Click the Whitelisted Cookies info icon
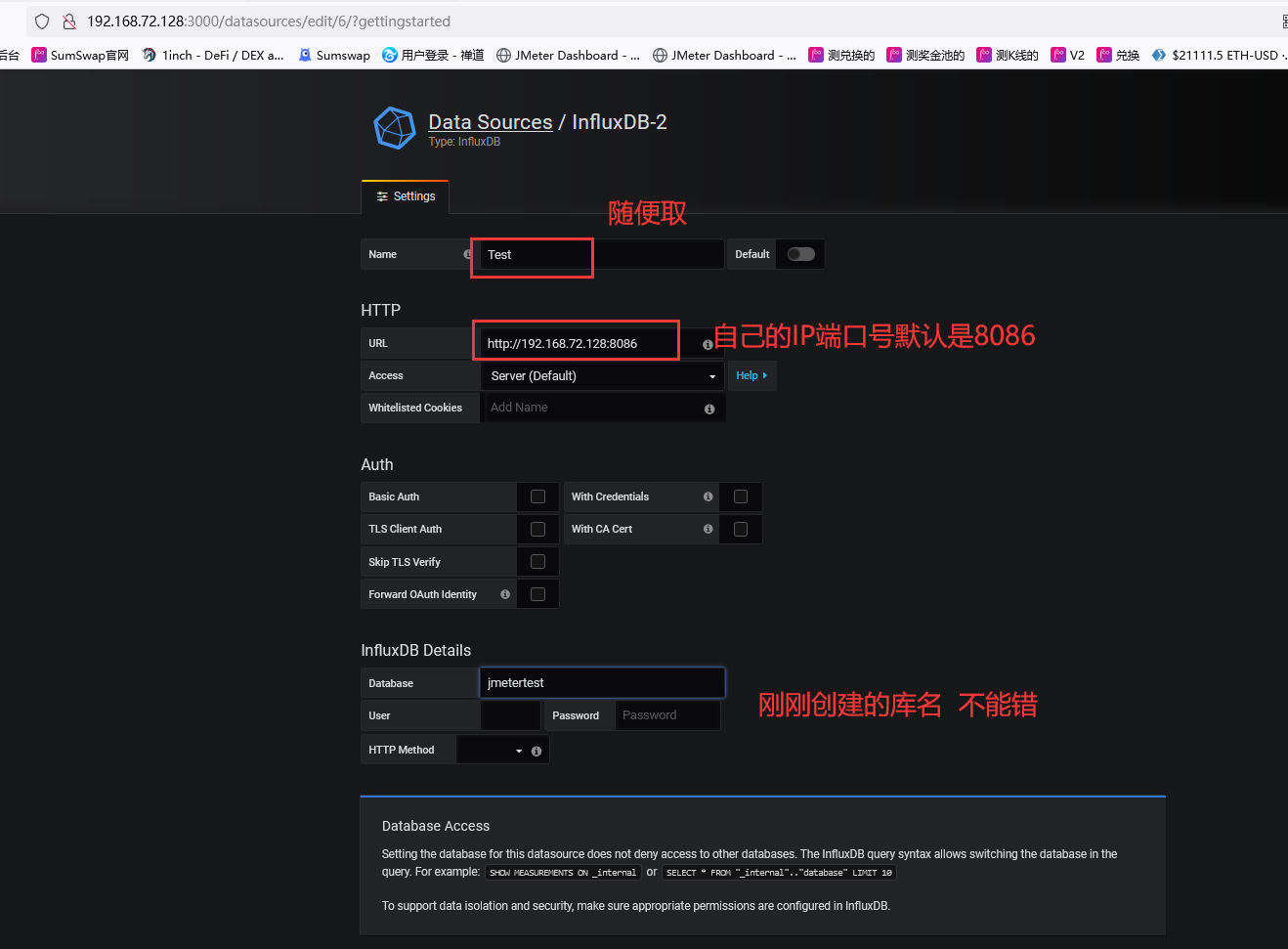The image size is (1288, 949). 709,409
